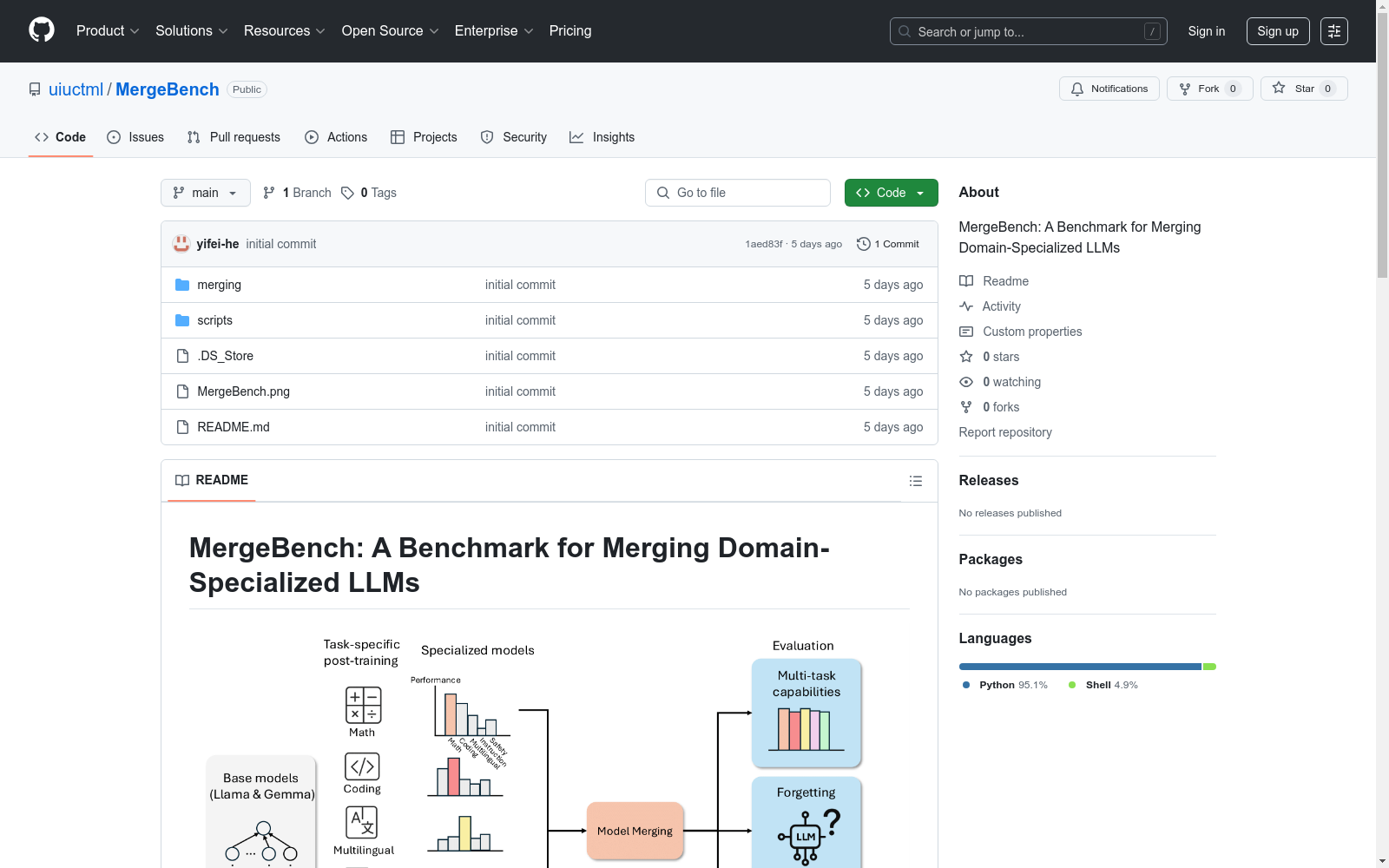This screenshot has height=868, width=1389.
Task: Open the Packages heading link
Action: (991, 559)
